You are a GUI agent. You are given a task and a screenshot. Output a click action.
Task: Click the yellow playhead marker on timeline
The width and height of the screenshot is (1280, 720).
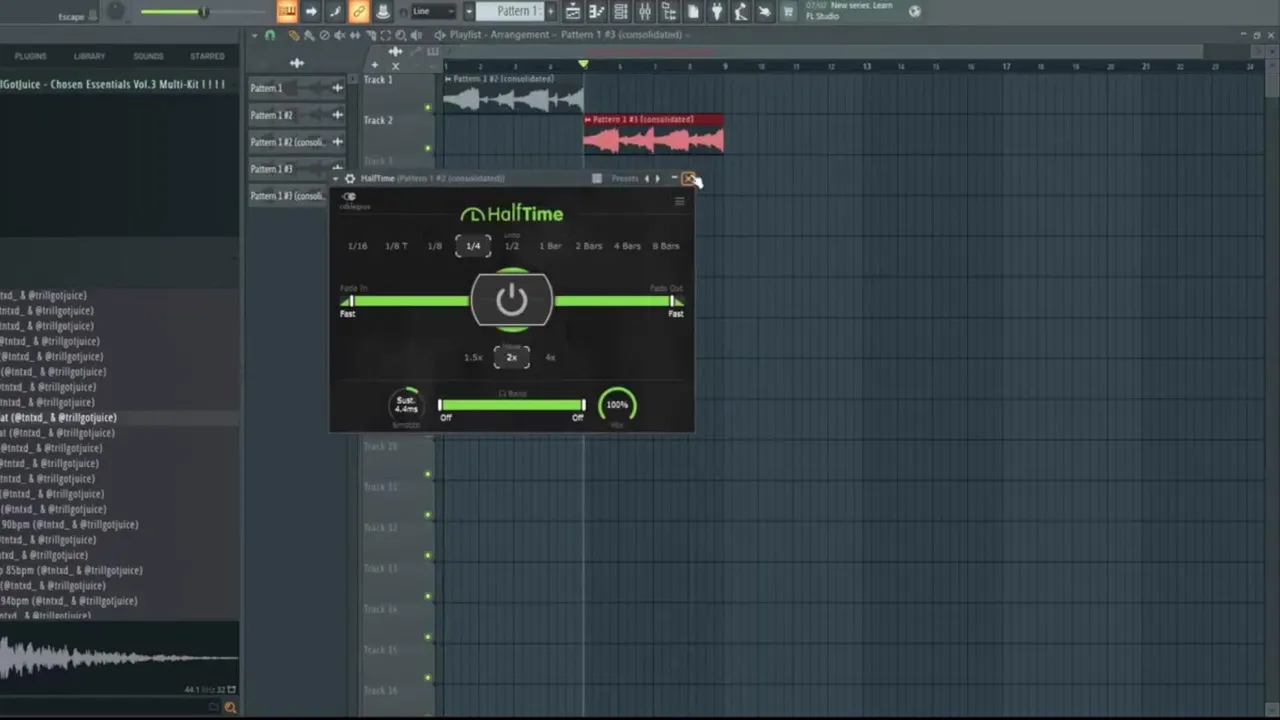click(x=583, y=64)
